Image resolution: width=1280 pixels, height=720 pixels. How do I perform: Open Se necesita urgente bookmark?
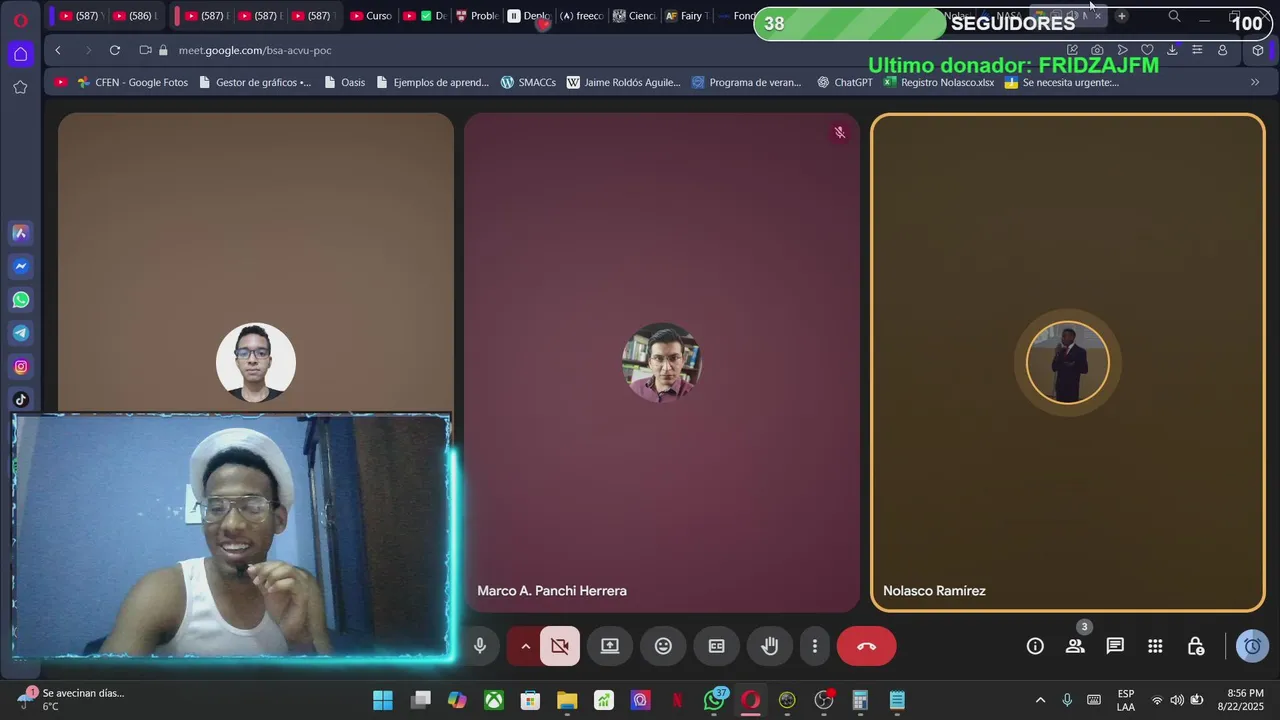(x=1061, y=83)
